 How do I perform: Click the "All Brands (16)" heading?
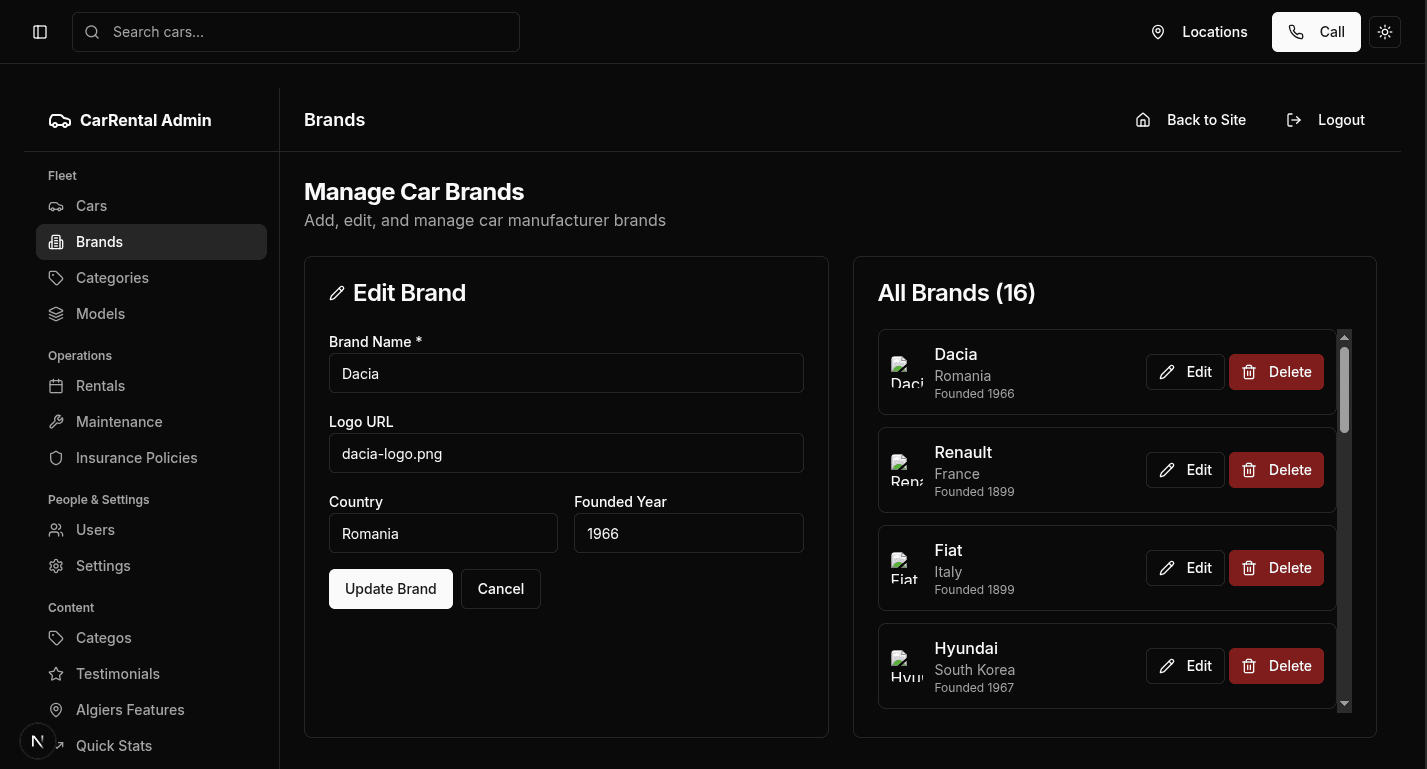click(957, 293)
